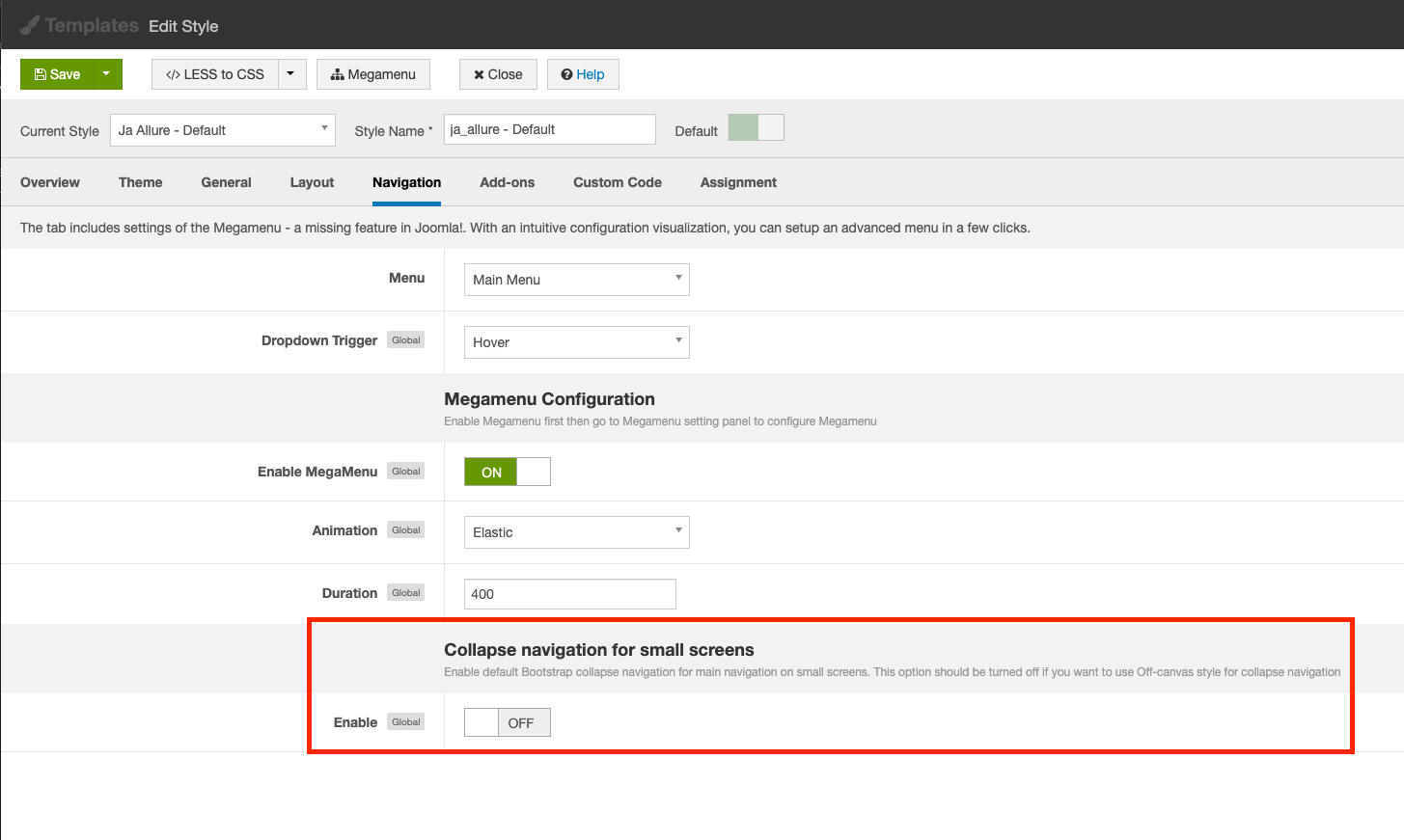Screen dimensions: 1404x840
Task: Click the Templates paintbrush icon
Action: 30,26
